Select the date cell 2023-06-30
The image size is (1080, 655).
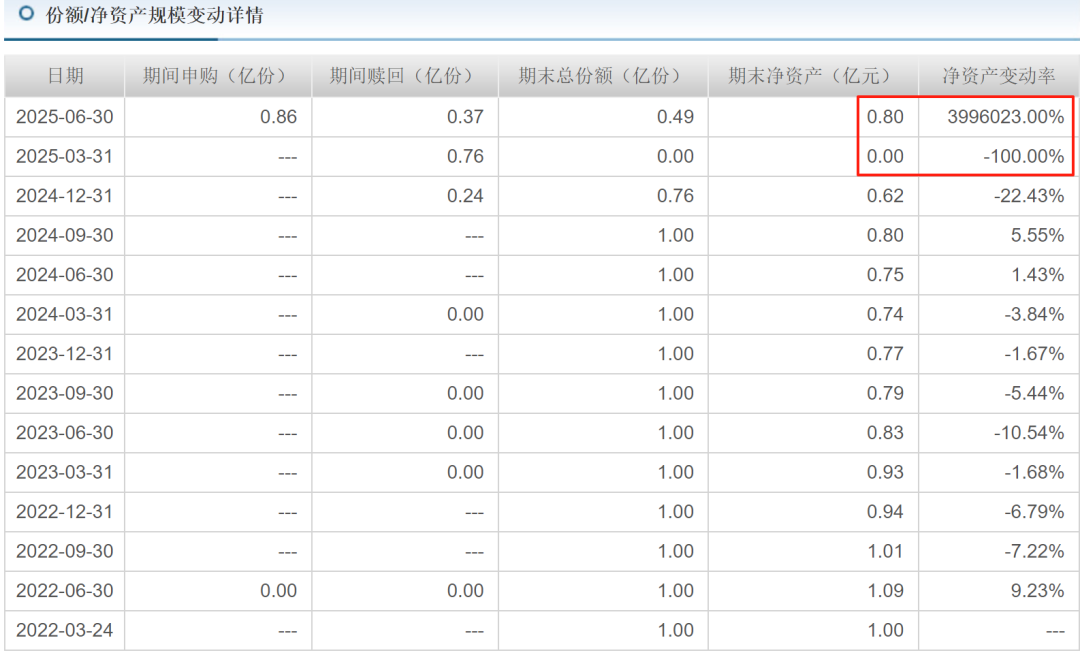coord(65,433)
